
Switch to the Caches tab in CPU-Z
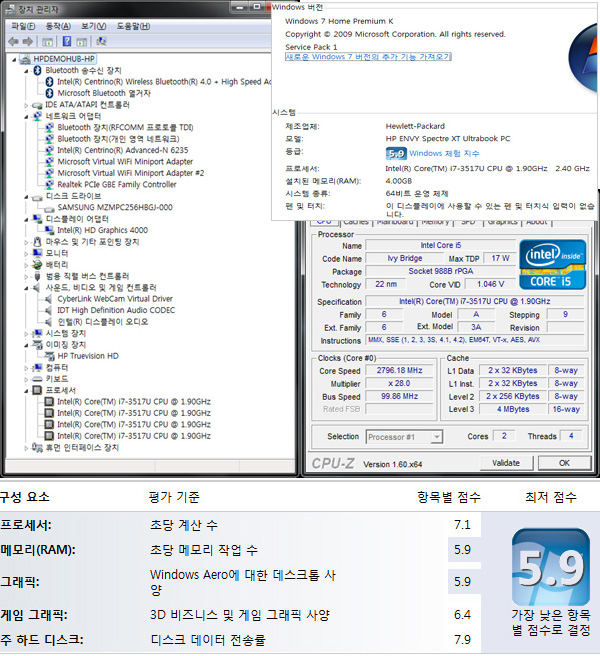coord(356,222)
